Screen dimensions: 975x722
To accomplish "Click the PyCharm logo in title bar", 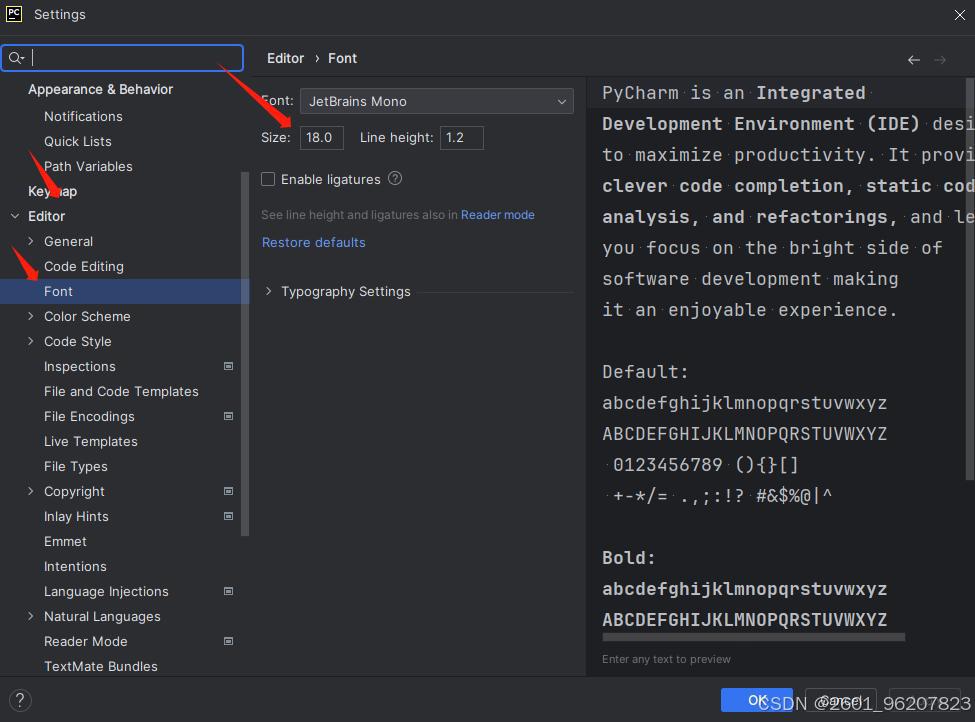I will [x=14, y=14].
